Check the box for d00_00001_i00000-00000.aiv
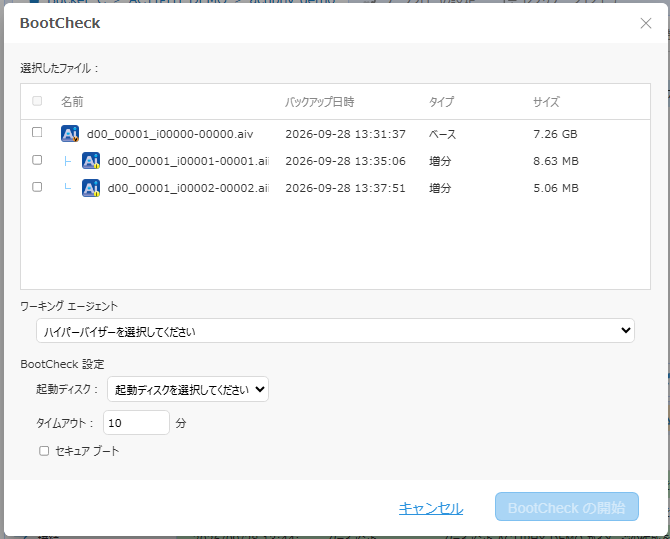The image size is (670, 539). (37, 132)
